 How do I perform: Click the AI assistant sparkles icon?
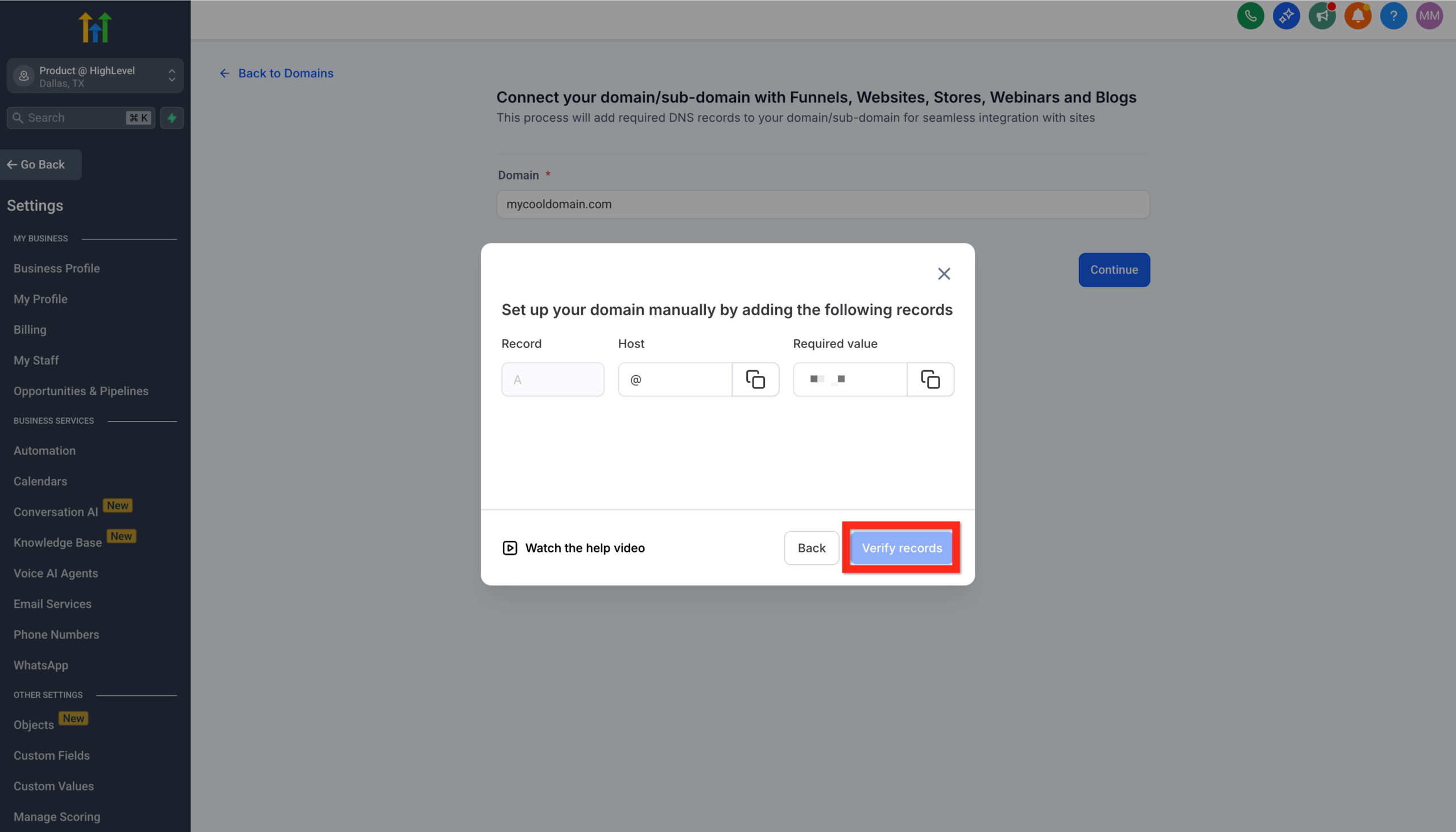click(1287, 15)
